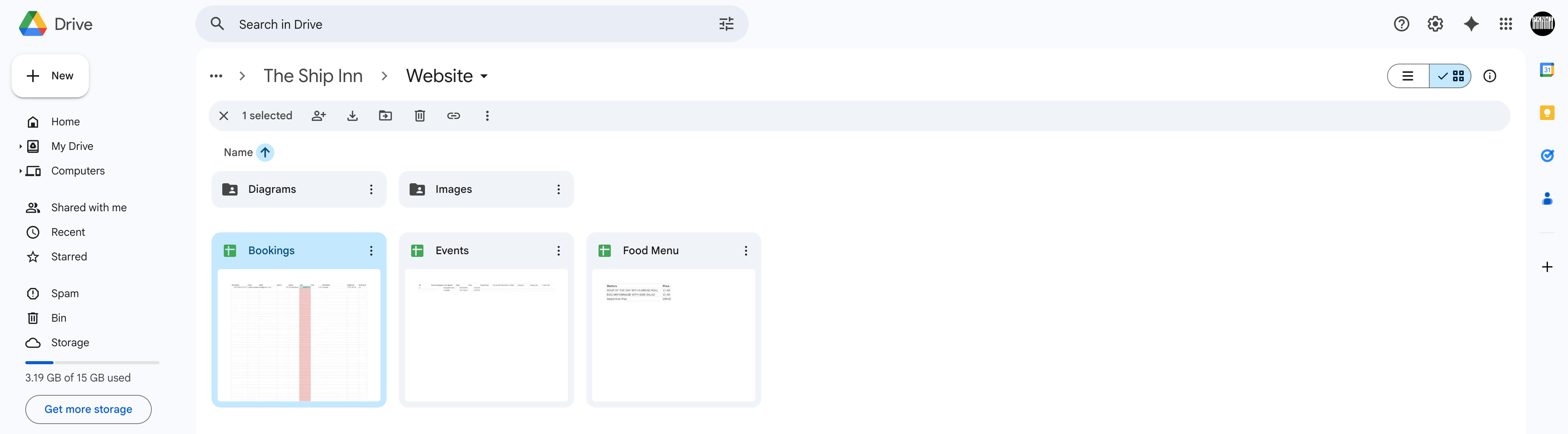The height and width of the screenshot is (434, 1568).
Task: Open Help support menu
Action: (1401, 24)
